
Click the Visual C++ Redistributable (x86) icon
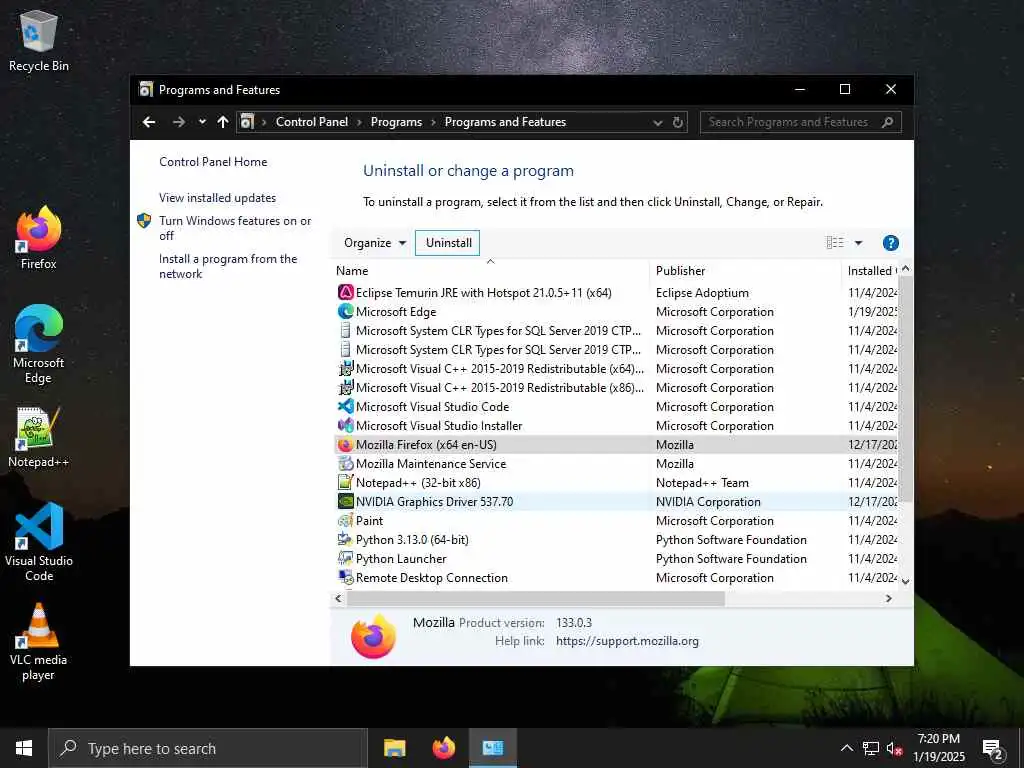[x=345, y=387]
